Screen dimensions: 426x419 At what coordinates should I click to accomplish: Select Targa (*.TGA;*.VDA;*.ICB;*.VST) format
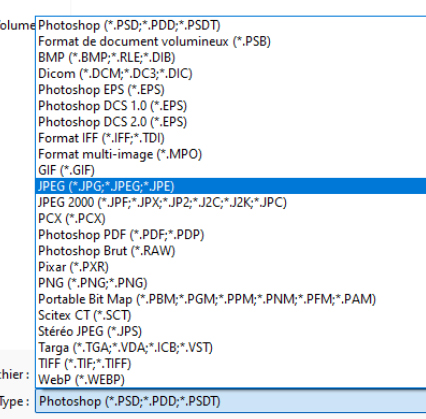click(x=231, y=347)
